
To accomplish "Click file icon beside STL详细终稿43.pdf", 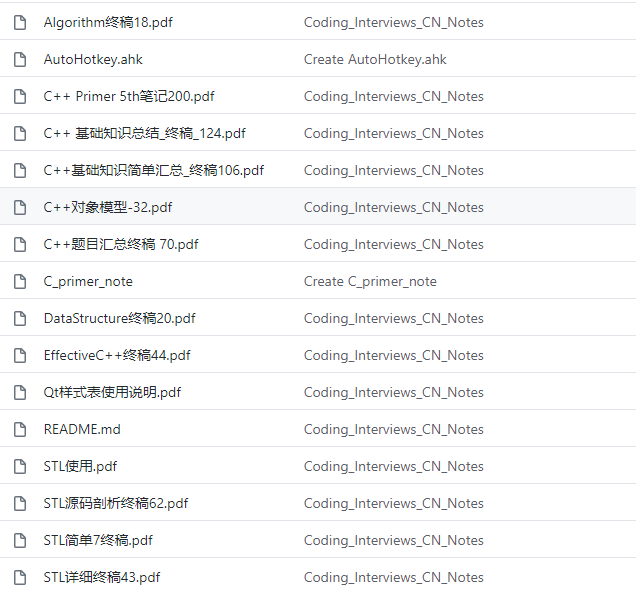I will click(20, 577).
